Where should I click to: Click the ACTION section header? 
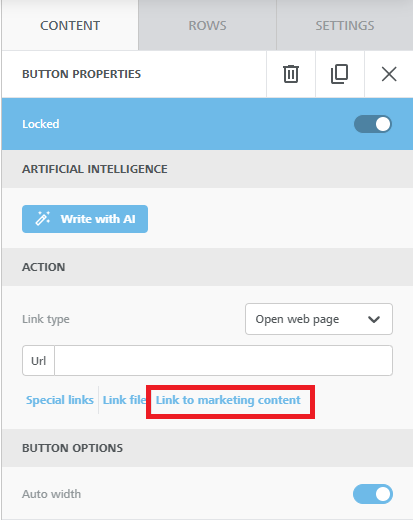point(207,267)
